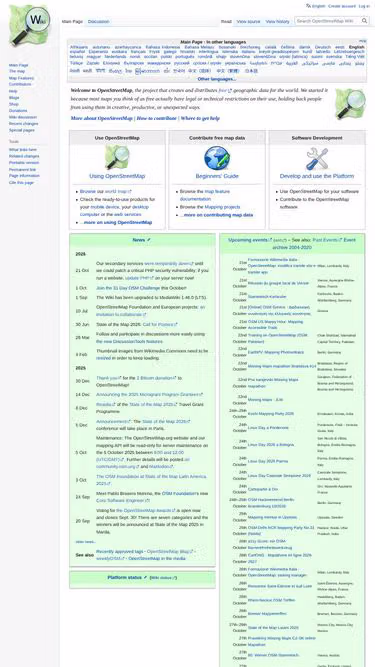
Task: Open the Blogs sidebar link
Action: (14, 97)
